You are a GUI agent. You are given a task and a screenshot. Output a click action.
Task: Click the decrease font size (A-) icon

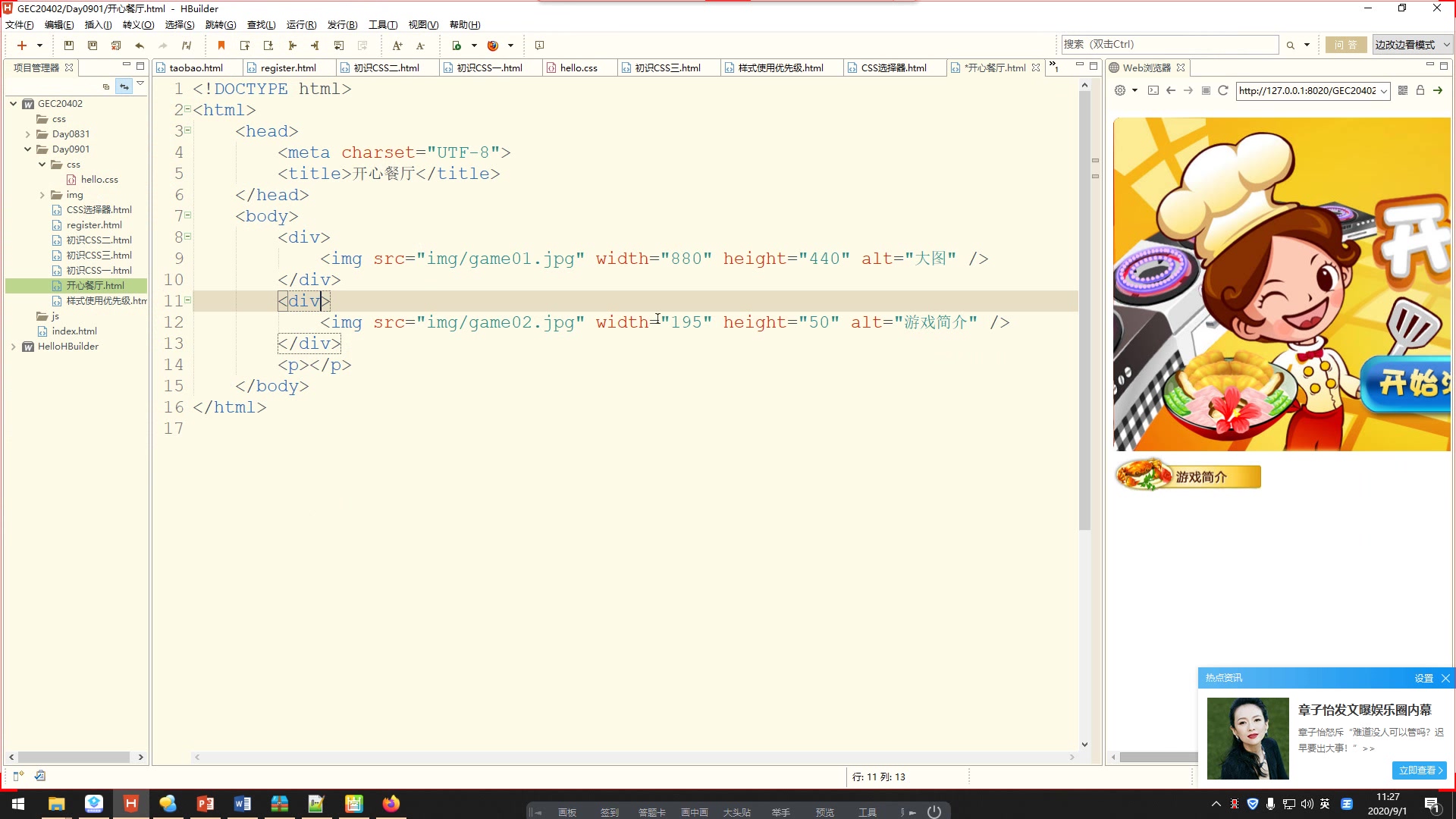click(x=420, y=45)
